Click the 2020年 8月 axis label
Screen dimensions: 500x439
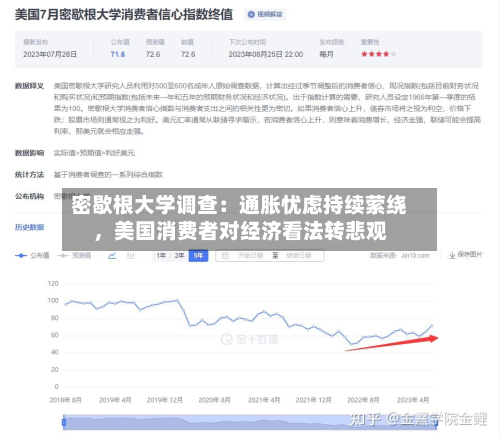(x=214, y=400)
